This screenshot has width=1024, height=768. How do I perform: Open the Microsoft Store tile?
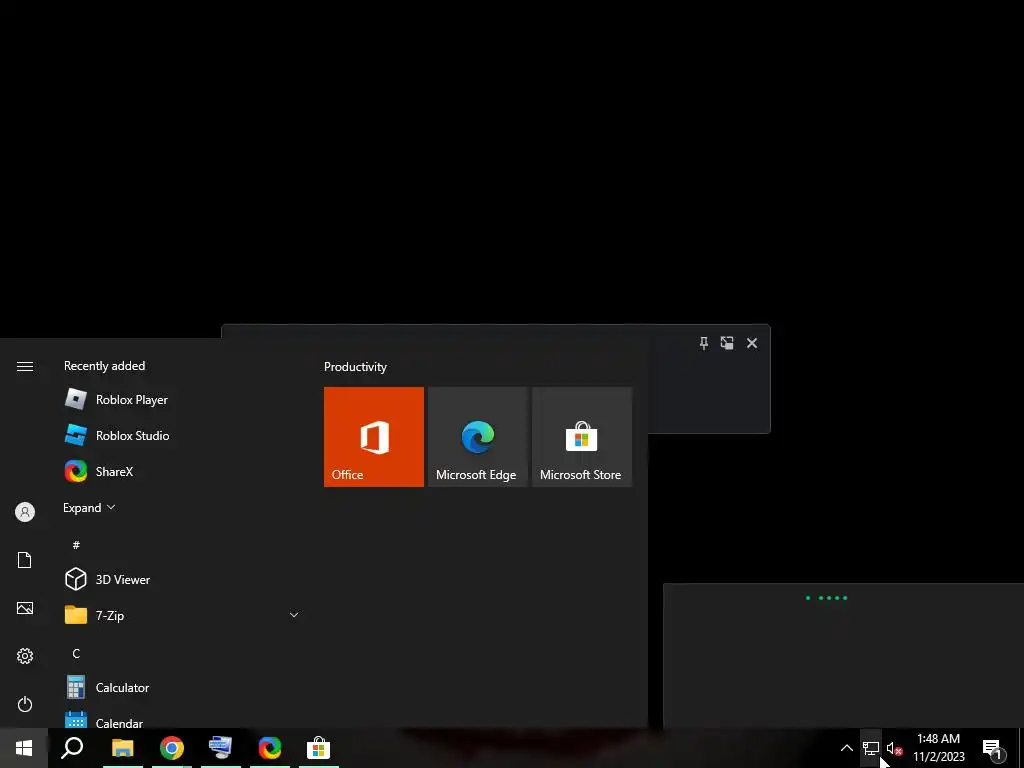(x=582, y=437)
